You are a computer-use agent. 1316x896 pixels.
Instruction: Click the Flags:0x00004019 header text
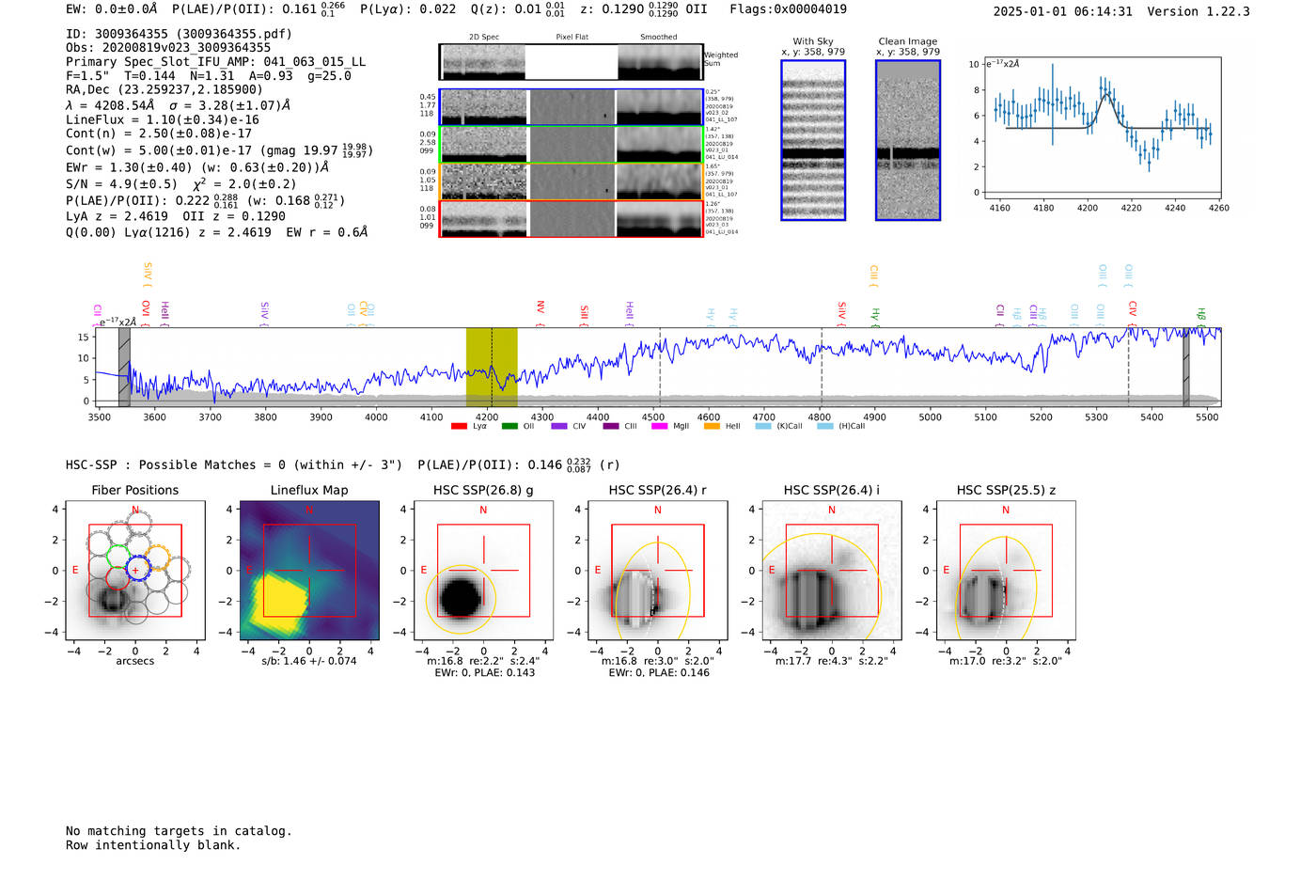(x=788, y=9)
